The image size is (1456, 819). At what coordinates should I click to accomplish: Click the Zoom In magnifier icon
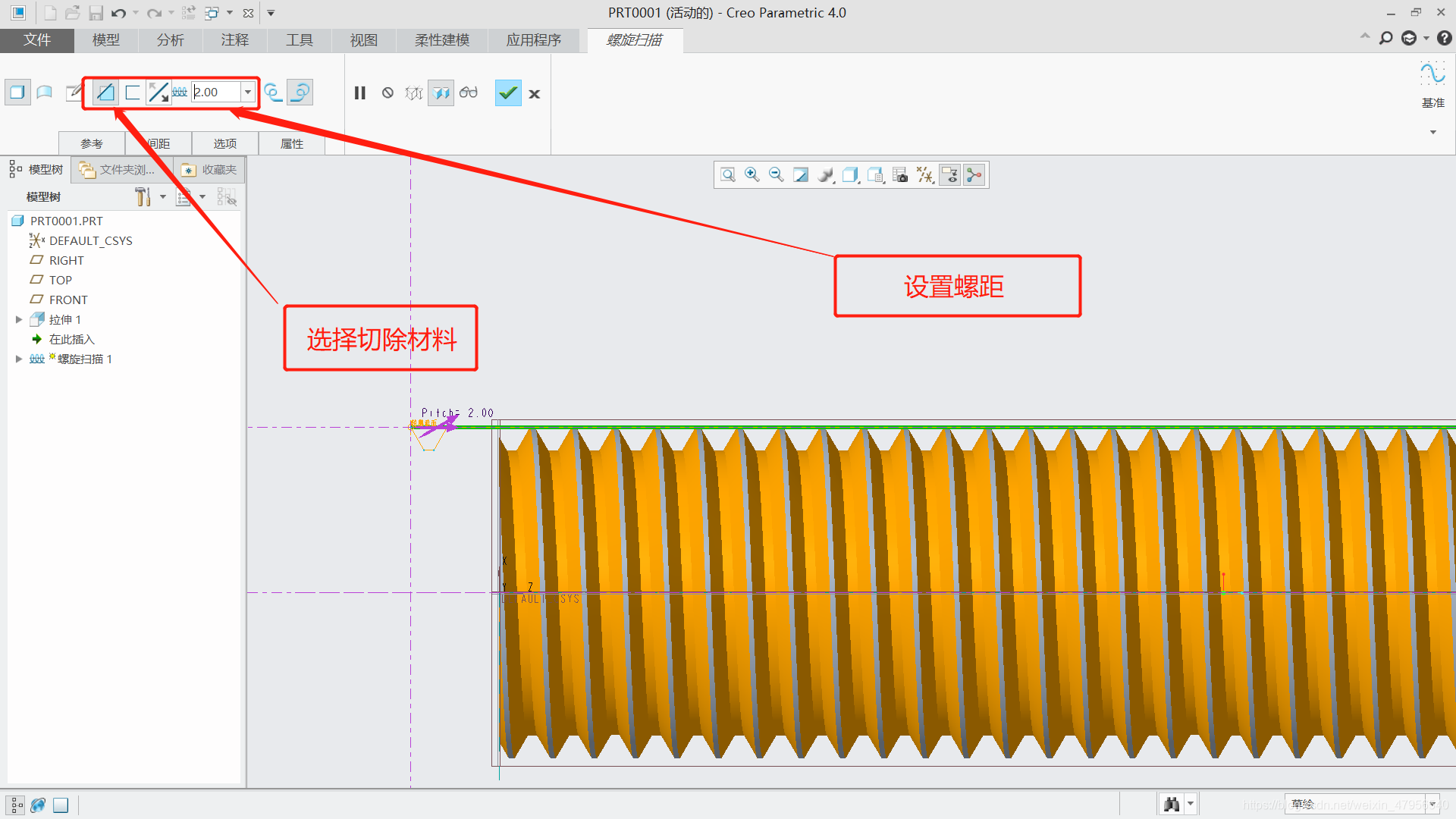click(752, 175)
